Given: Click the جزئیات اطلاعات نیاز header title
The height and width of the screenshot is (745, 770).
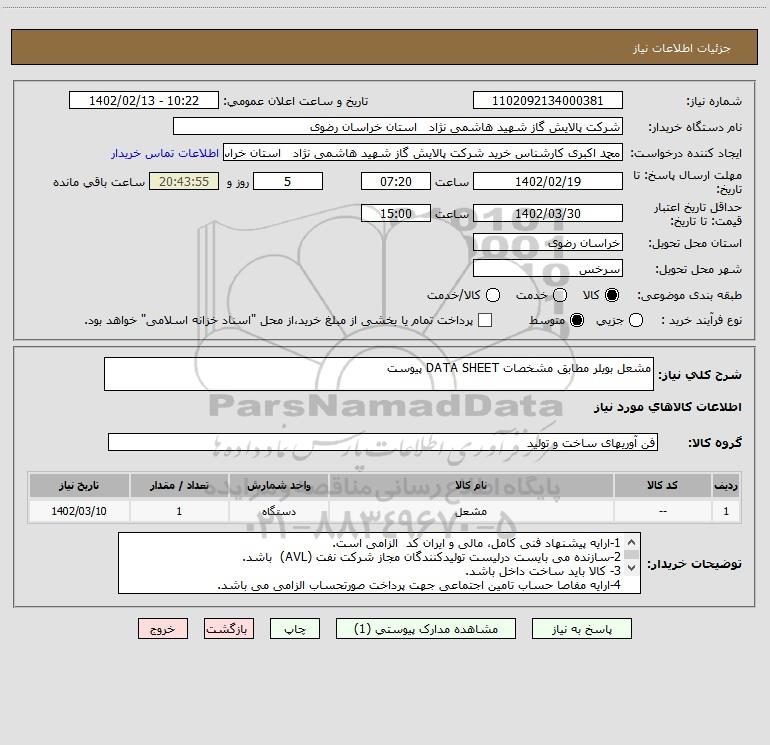Looking at the screenshot, I should (x=682, y=48).
